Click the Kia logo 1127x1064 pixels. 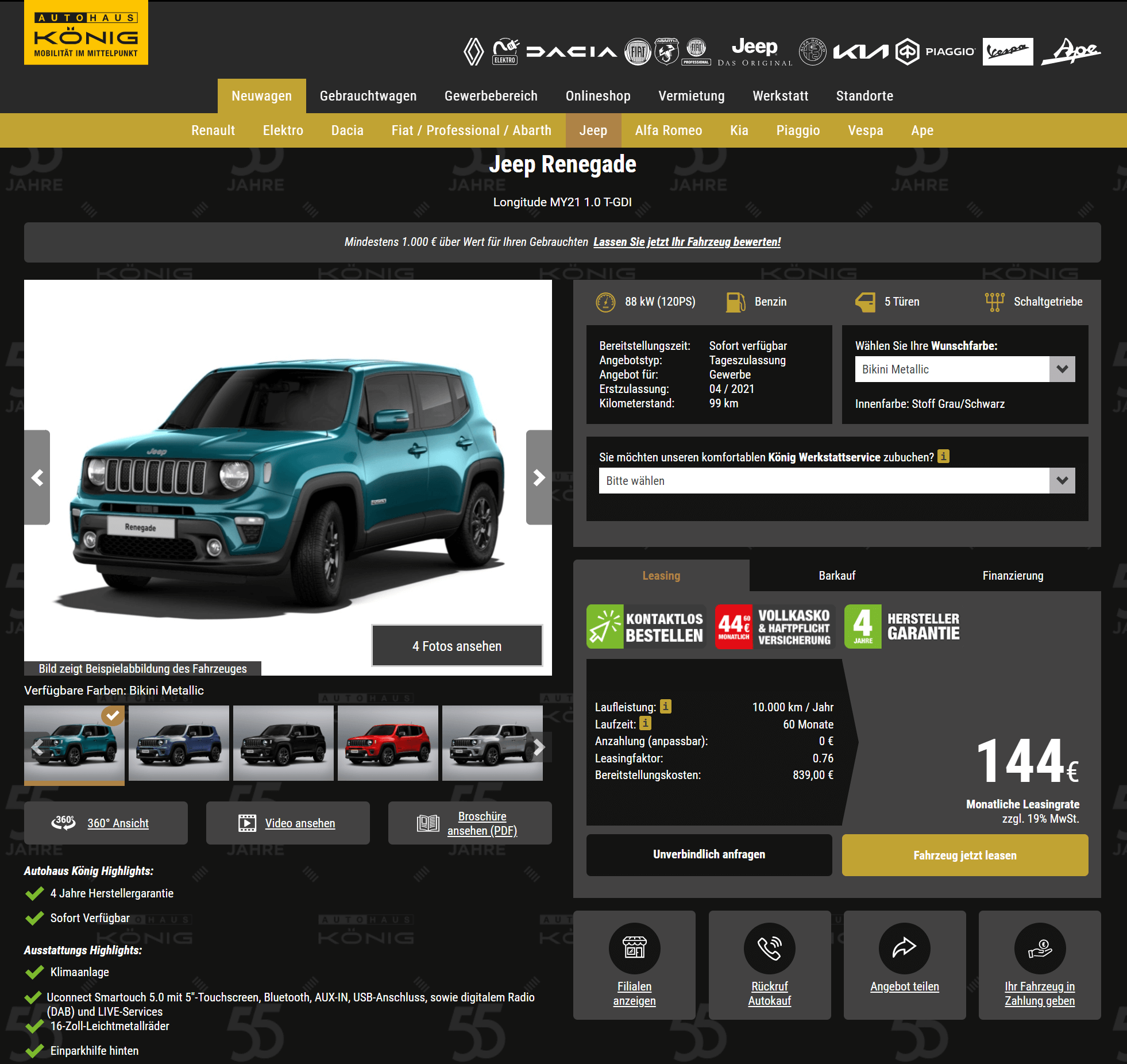click(860, 52)
